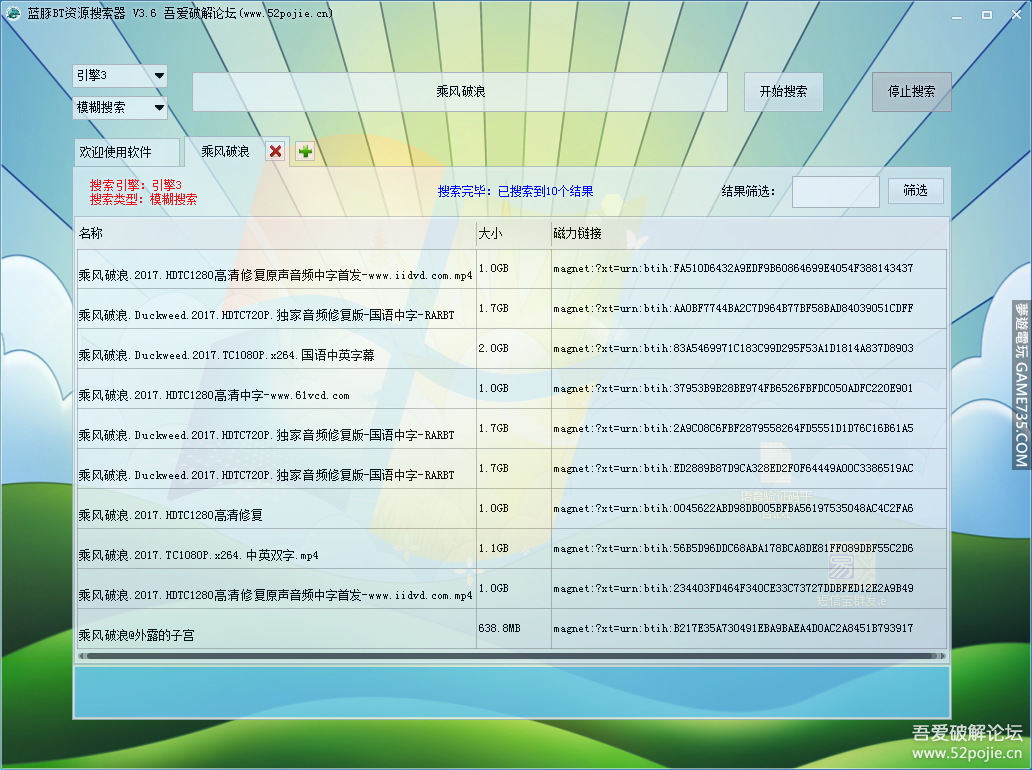Screen dimensions: 1032x770
Task: Switch to the 欢迎使用软件 tab
Action: pos(126,152)
